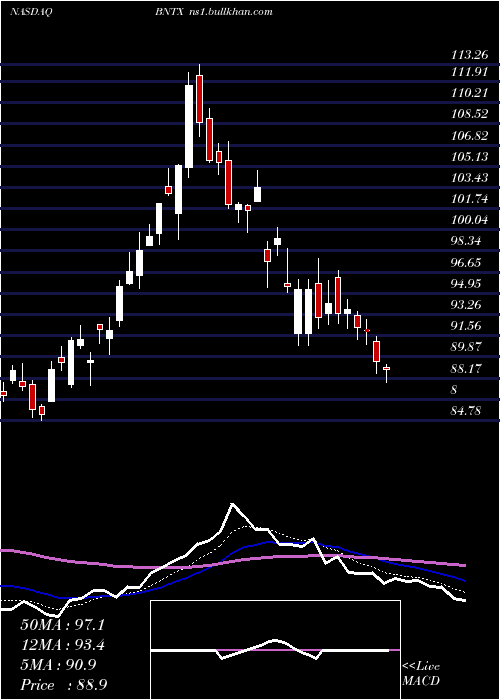The height and width of the screenshot is (700, 500).
Task: Click the 110.21 price axis label
Action: click(469, 93)
